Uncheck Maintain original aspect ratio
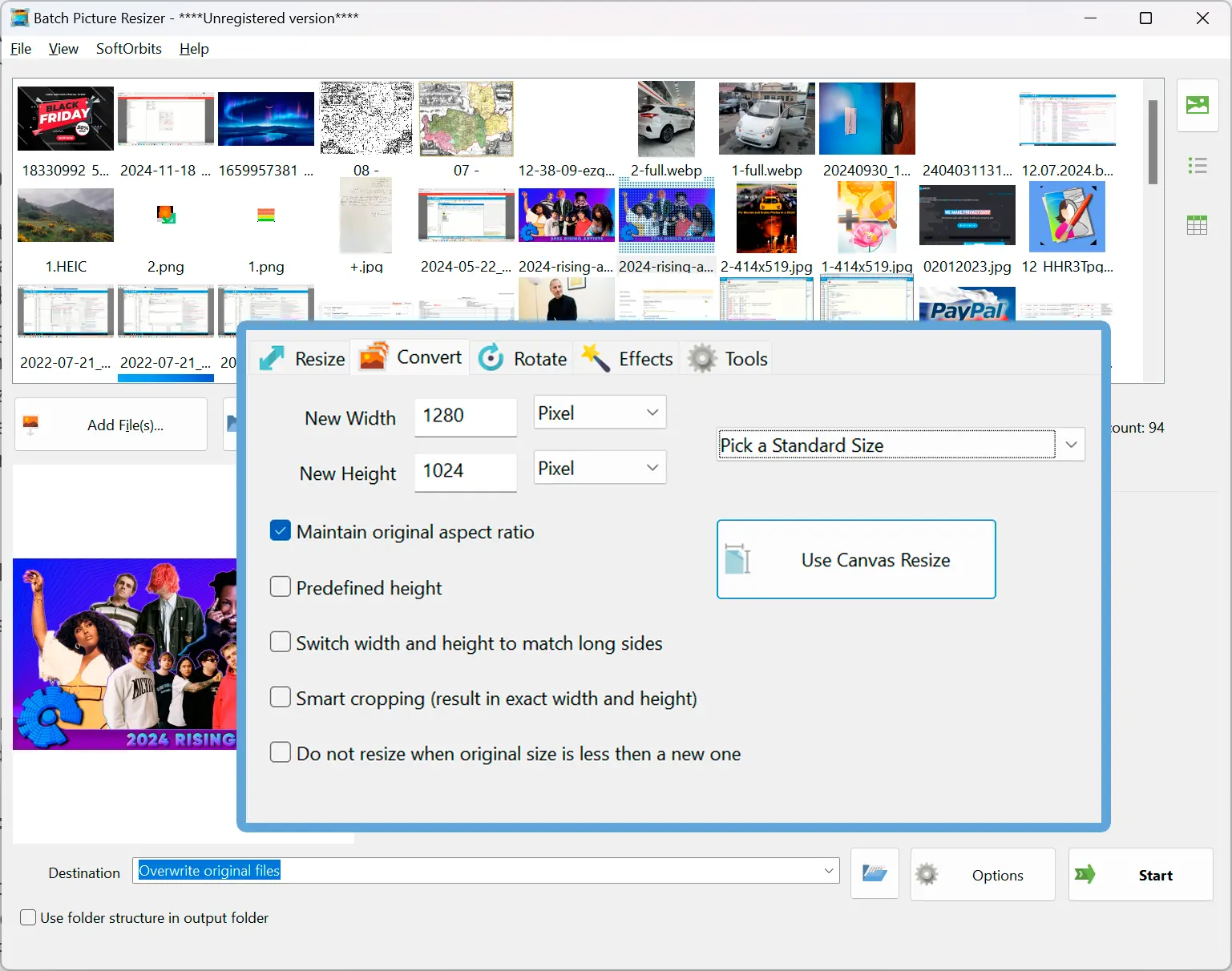Viewport: 1232px width, 971px height. click(281, 531)
